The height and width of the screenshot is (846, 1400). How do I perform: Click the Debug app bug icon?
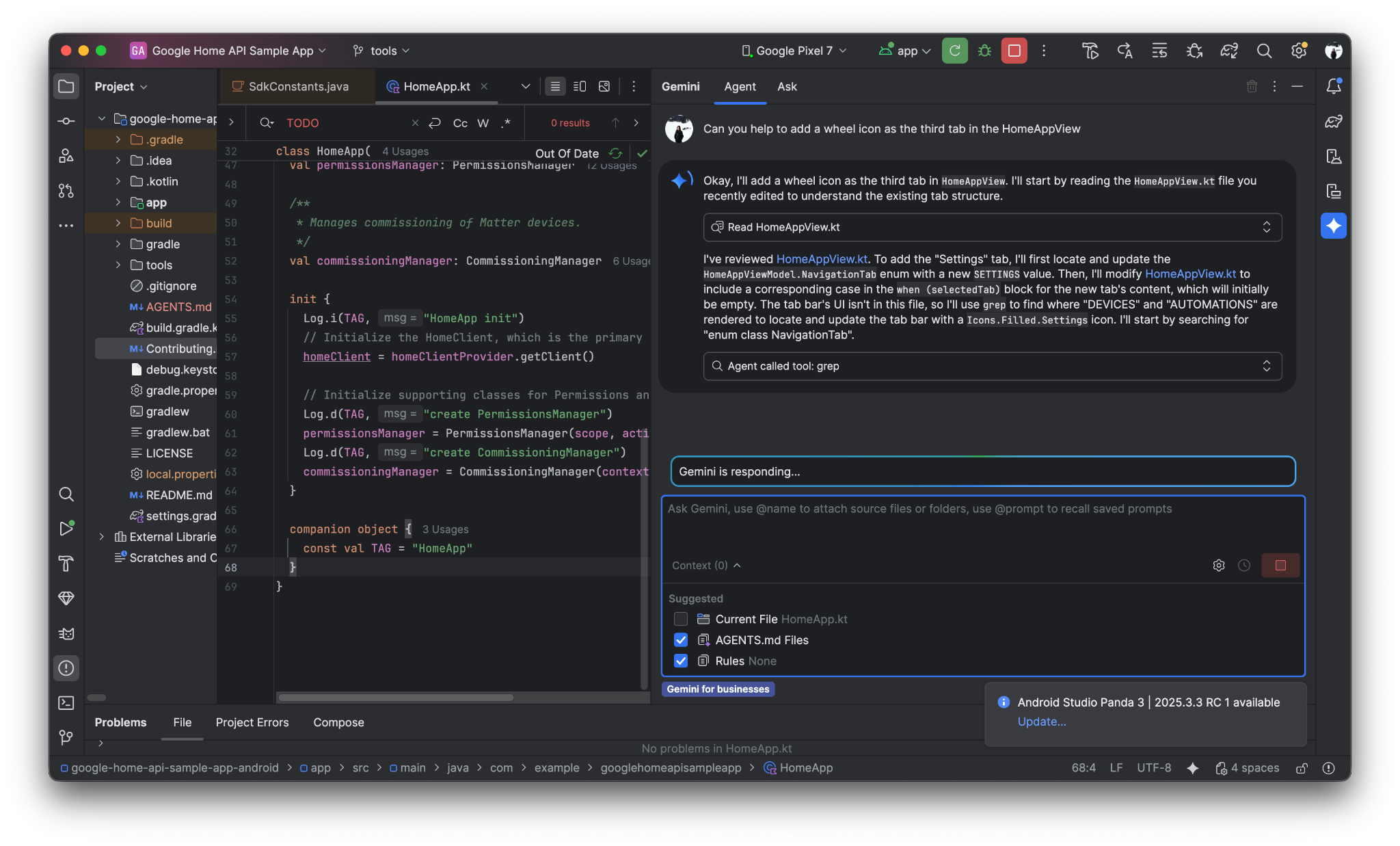click(984, 51)
